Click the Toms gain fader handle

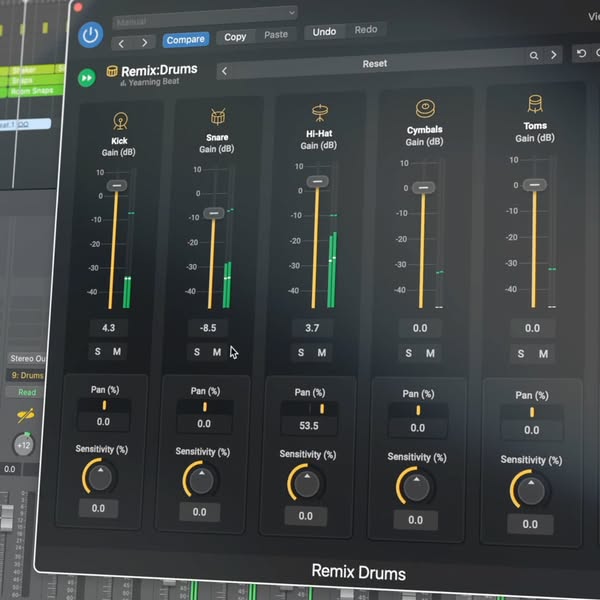(x=535, y=185)
